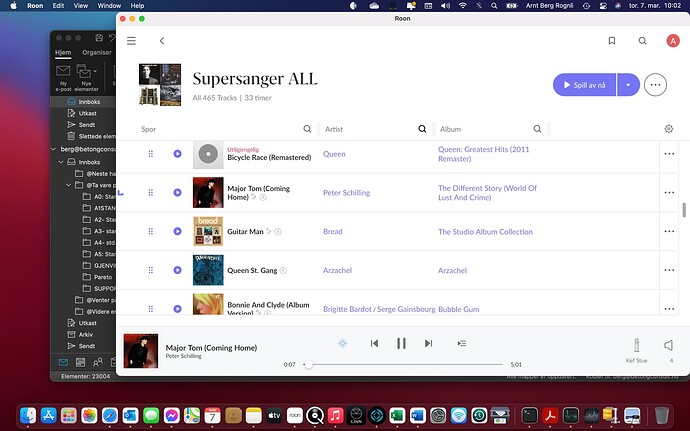Open the volume speaker control
The height and width of the screenshot is (431, 690).
coord(668,345)
